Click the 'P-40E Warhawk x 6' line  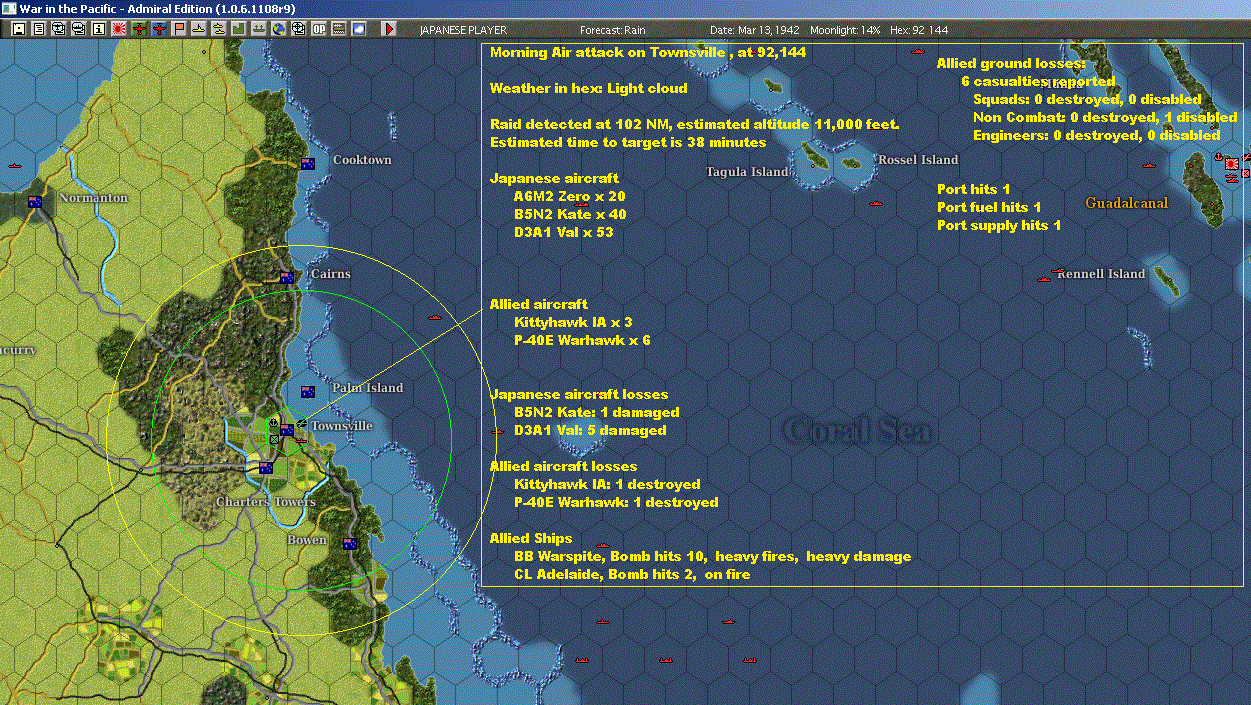click(x=583, y=340)
